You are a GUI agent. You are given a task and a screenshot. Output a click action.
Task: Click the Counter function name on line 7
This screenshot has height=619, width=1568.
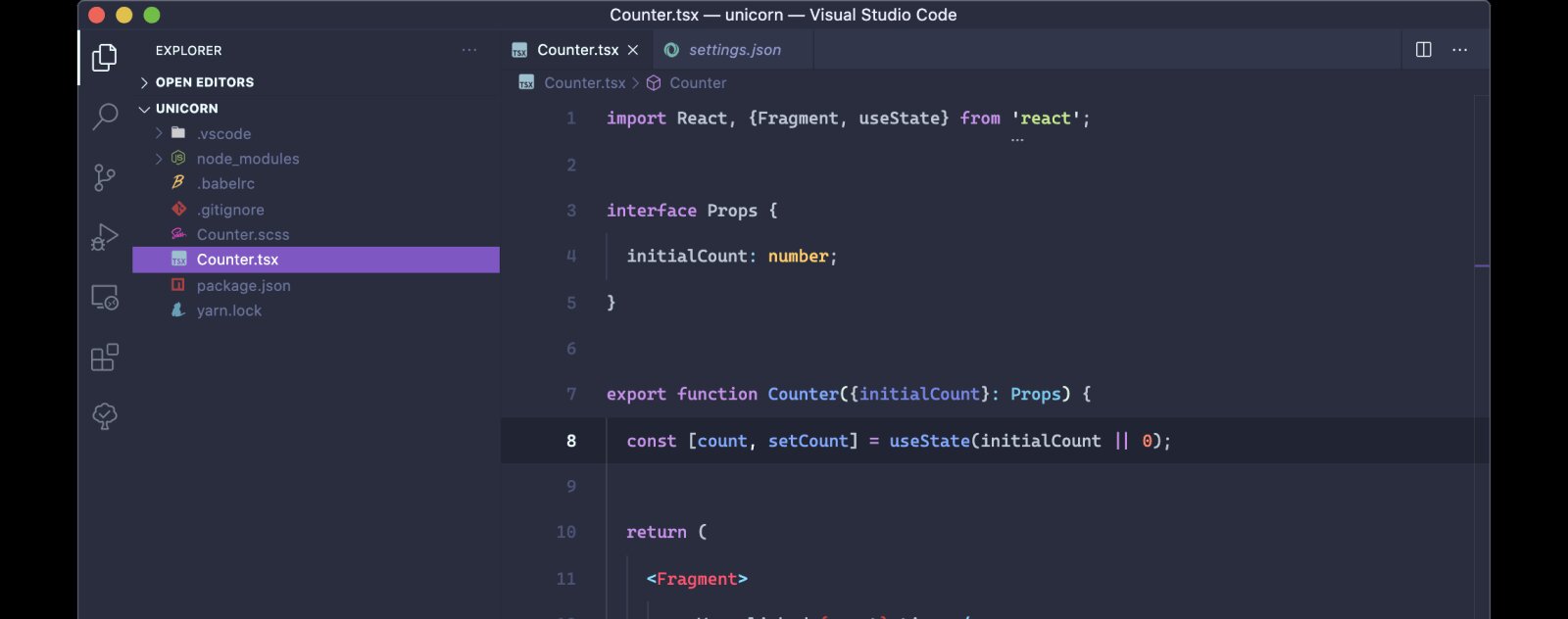803,394
